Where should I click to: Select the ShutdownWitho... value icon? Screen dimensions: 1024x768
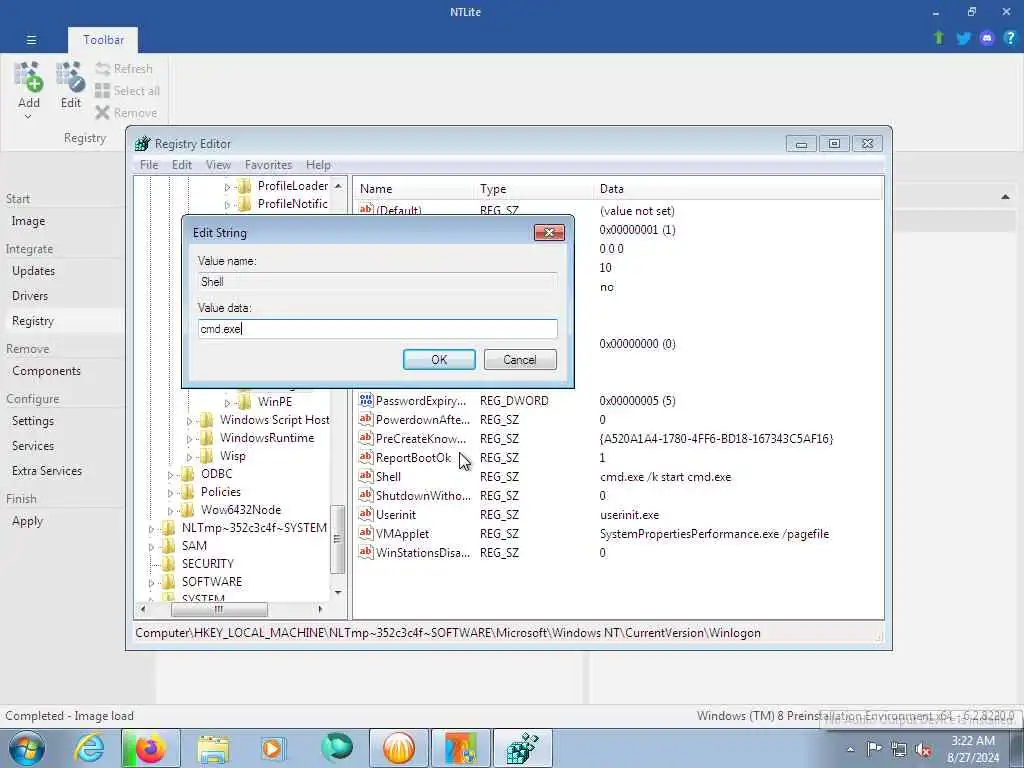366,495
